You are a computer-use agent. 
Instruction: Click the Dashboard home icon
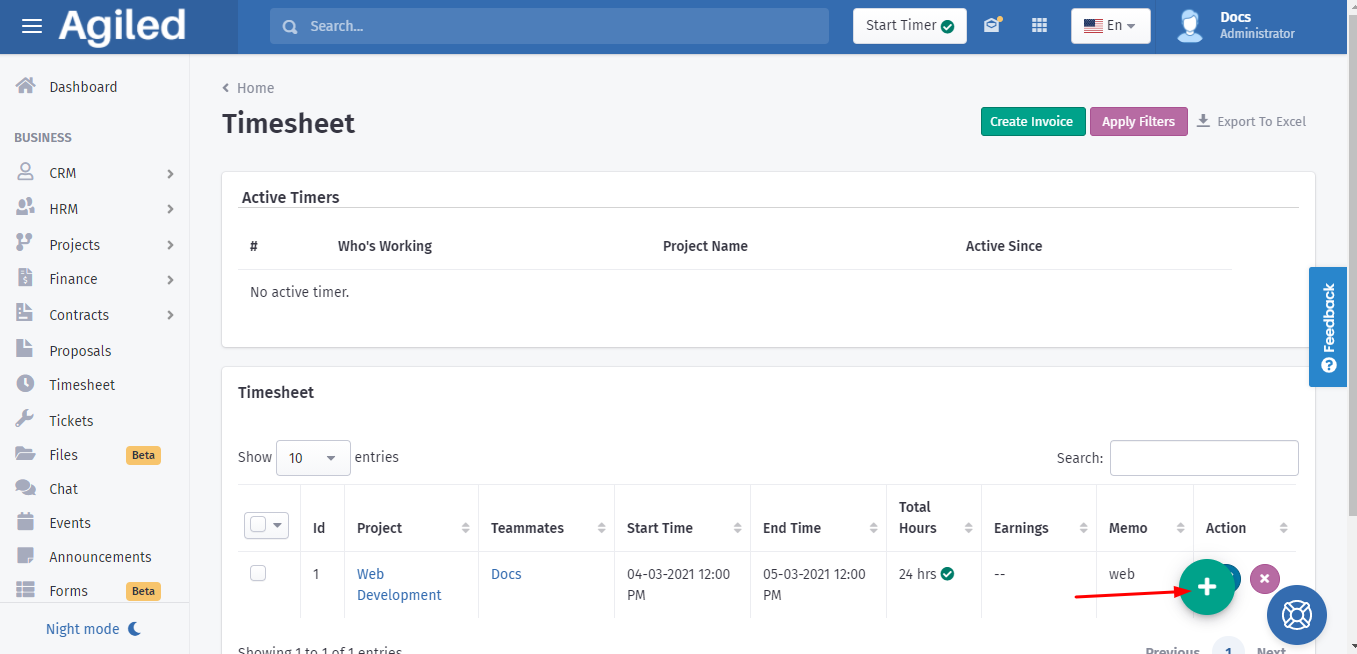tap(26, 87)
